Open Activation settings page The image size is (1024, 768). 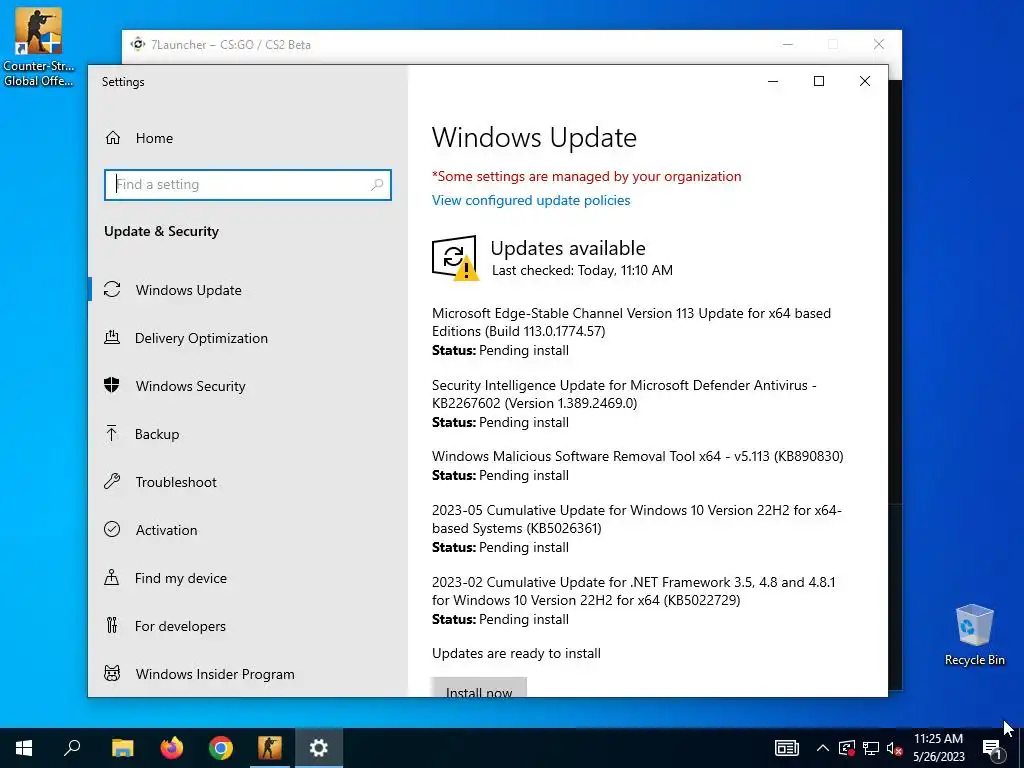click(248, 530)
